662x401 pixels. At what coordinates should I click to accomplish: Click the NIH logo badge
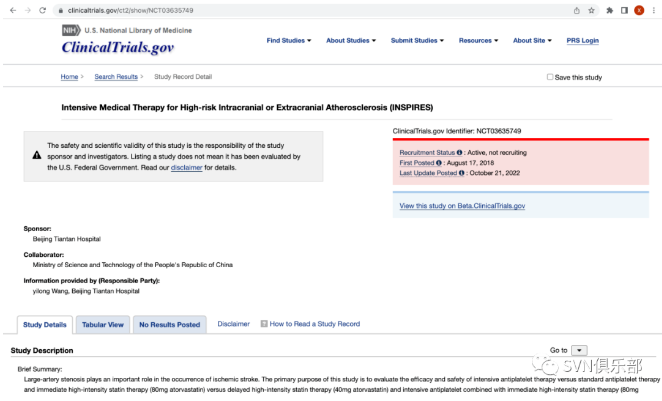(71, 30)
